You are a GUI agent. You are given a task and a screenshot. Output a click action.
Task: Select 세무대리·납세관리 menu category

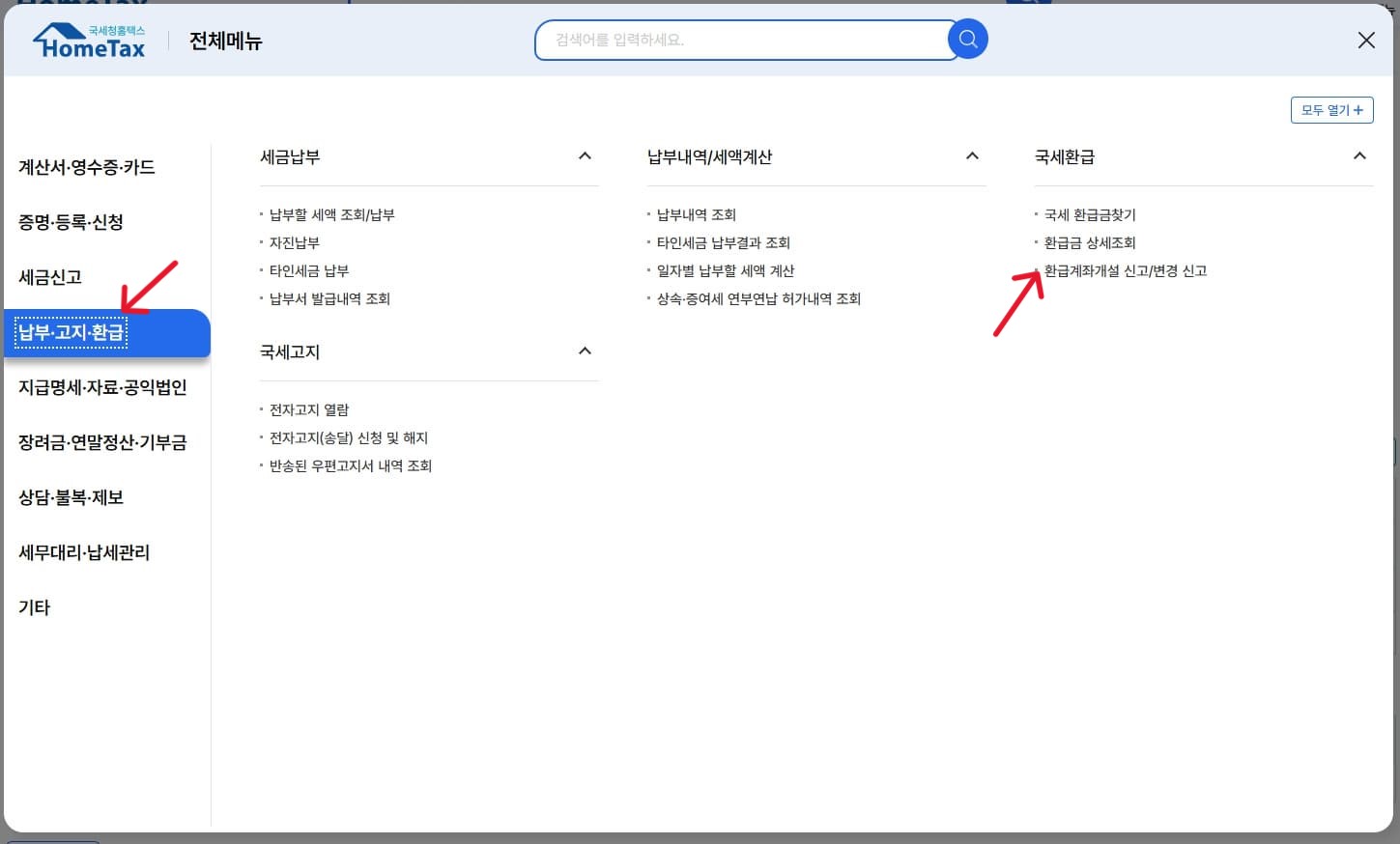pyautogui.click(x=84, y=552)
